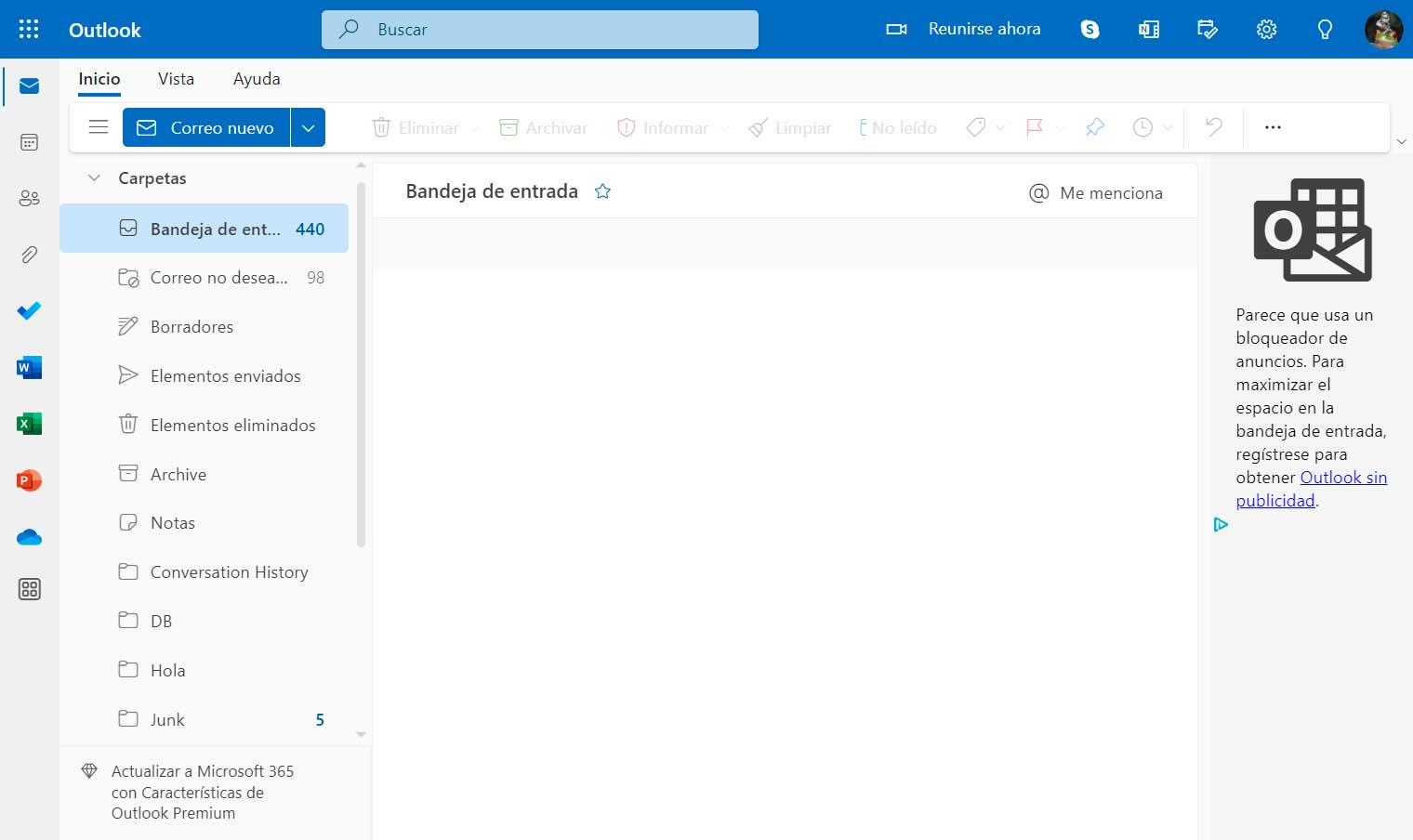The image size is (1413, 840).
Task: Open the app launcher grid
Action: [x=29, y=29]
